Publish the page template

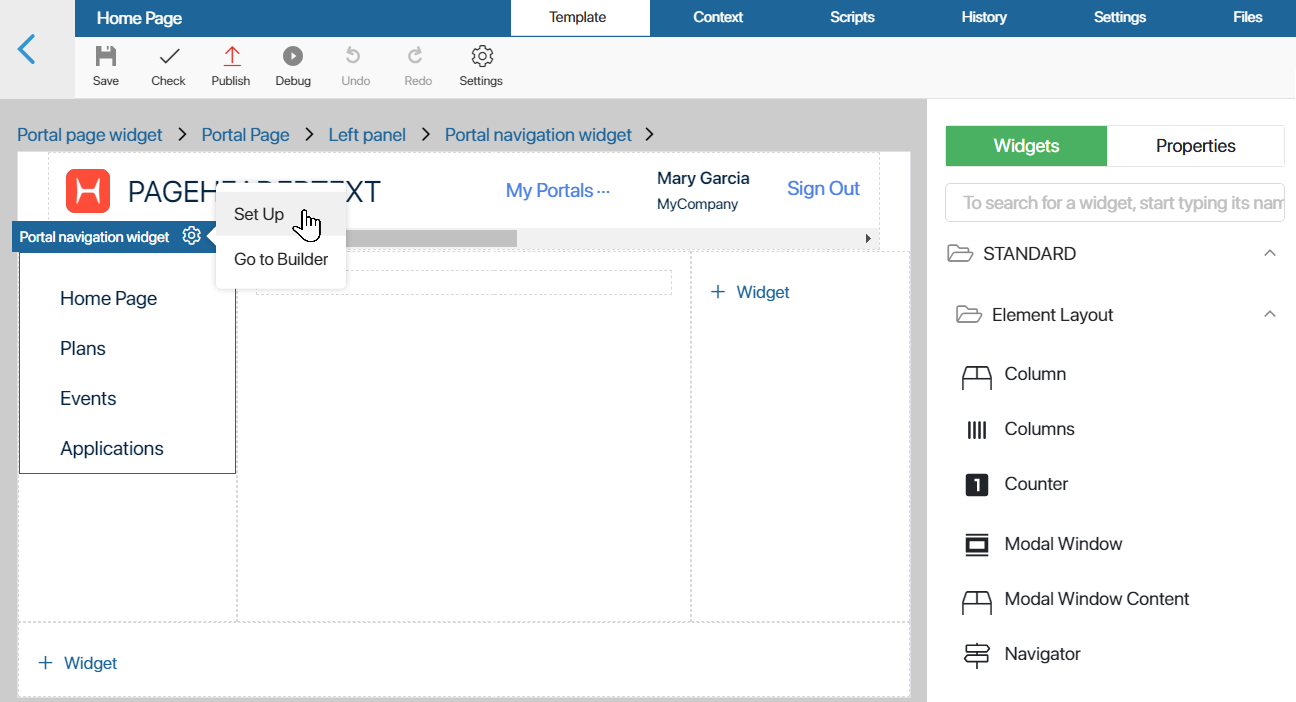tap(231, 56)
